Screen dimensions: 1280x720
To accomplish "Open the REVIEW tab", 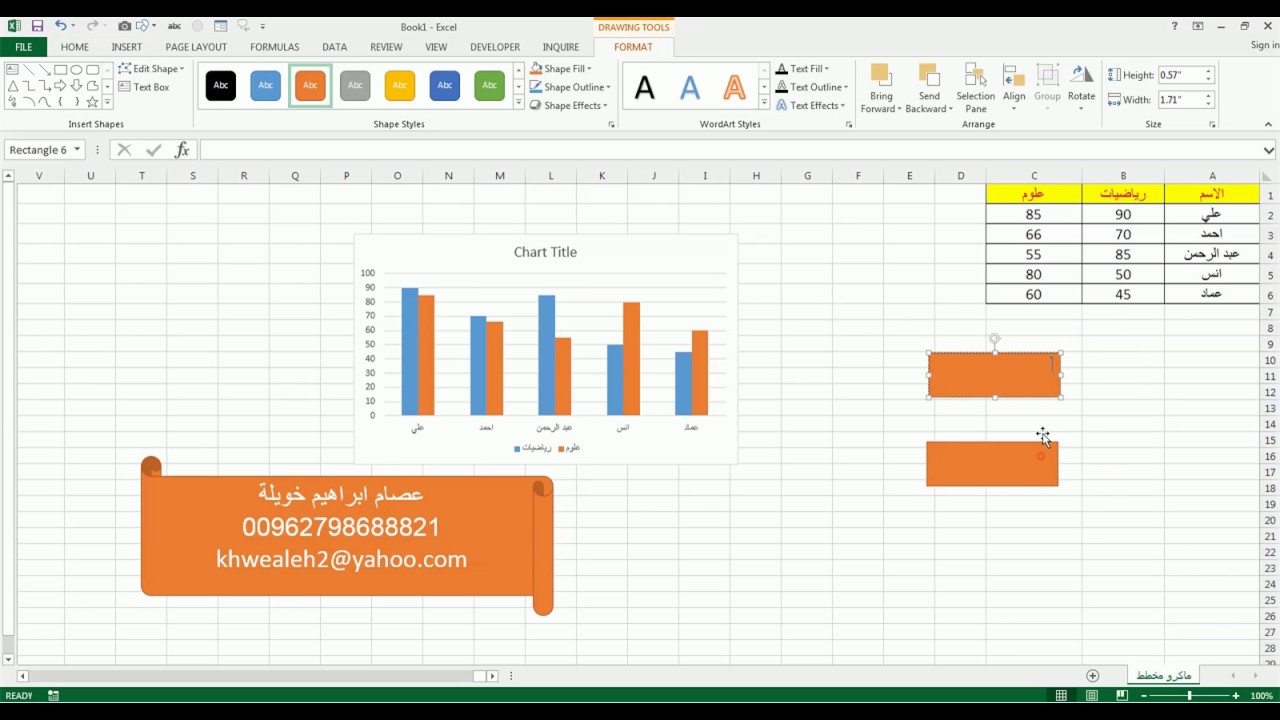I will (x=386, y=47).
